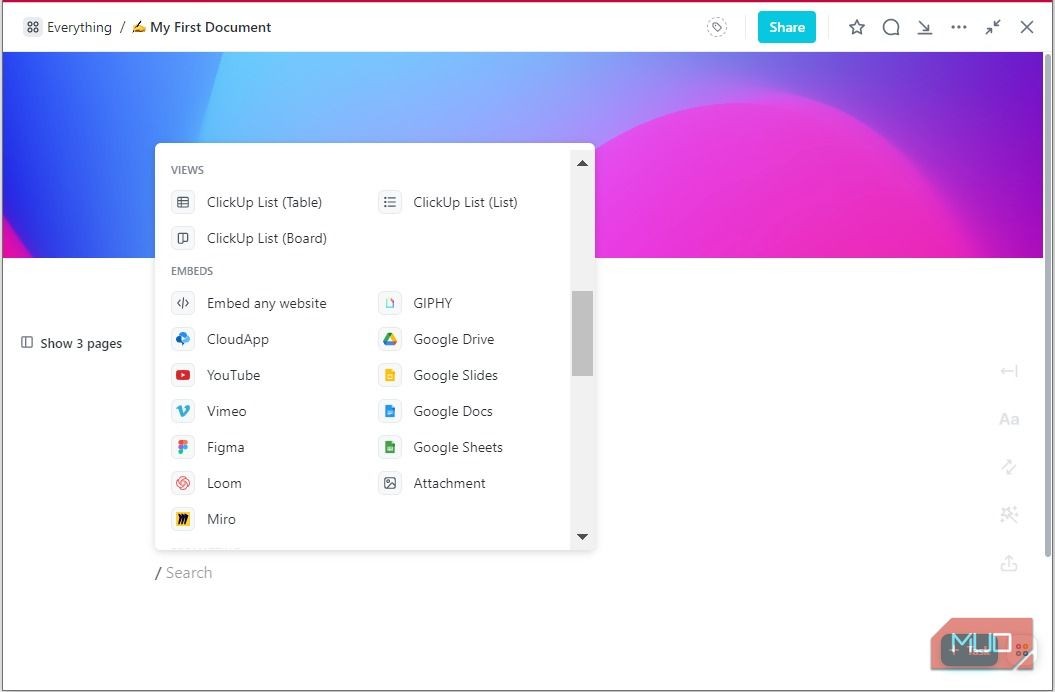Choose the Loom embed label

coord(224,483)
